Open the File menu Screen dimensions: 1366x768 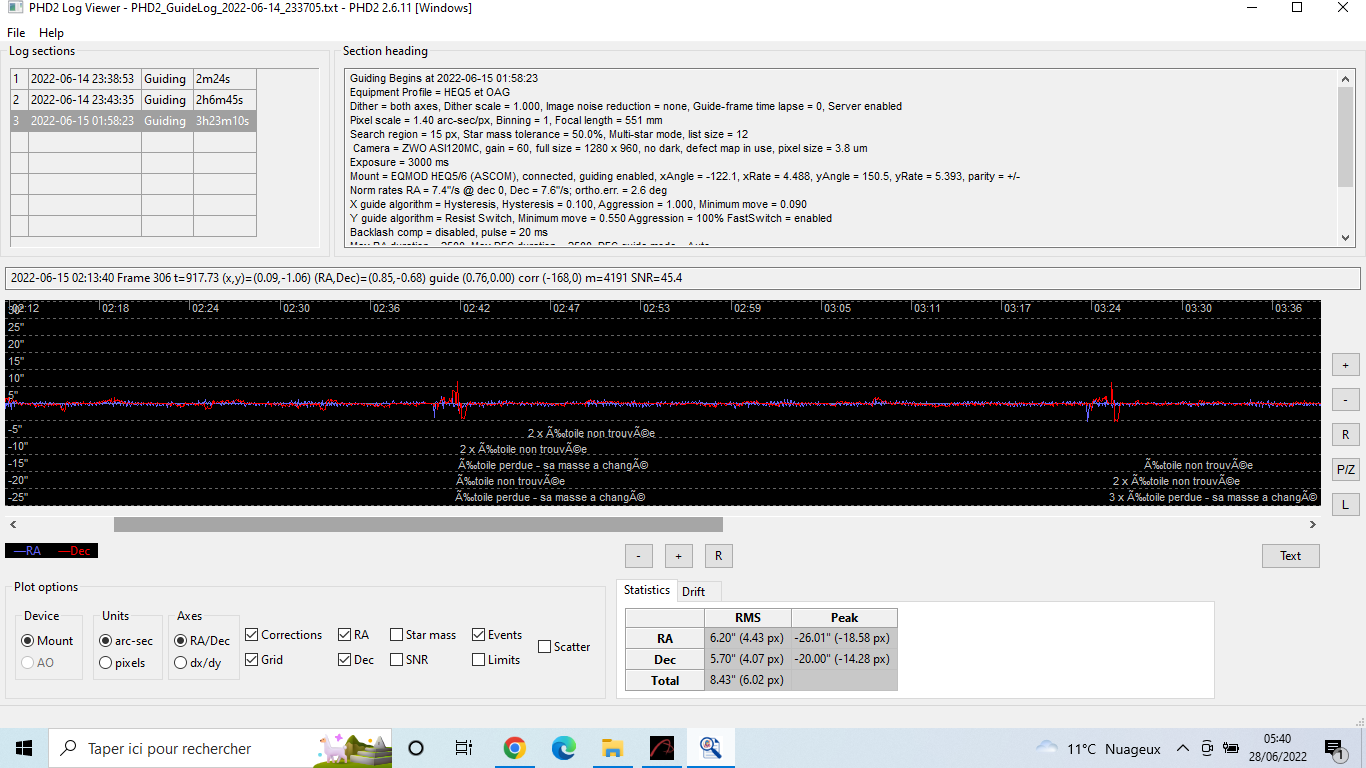16,33
